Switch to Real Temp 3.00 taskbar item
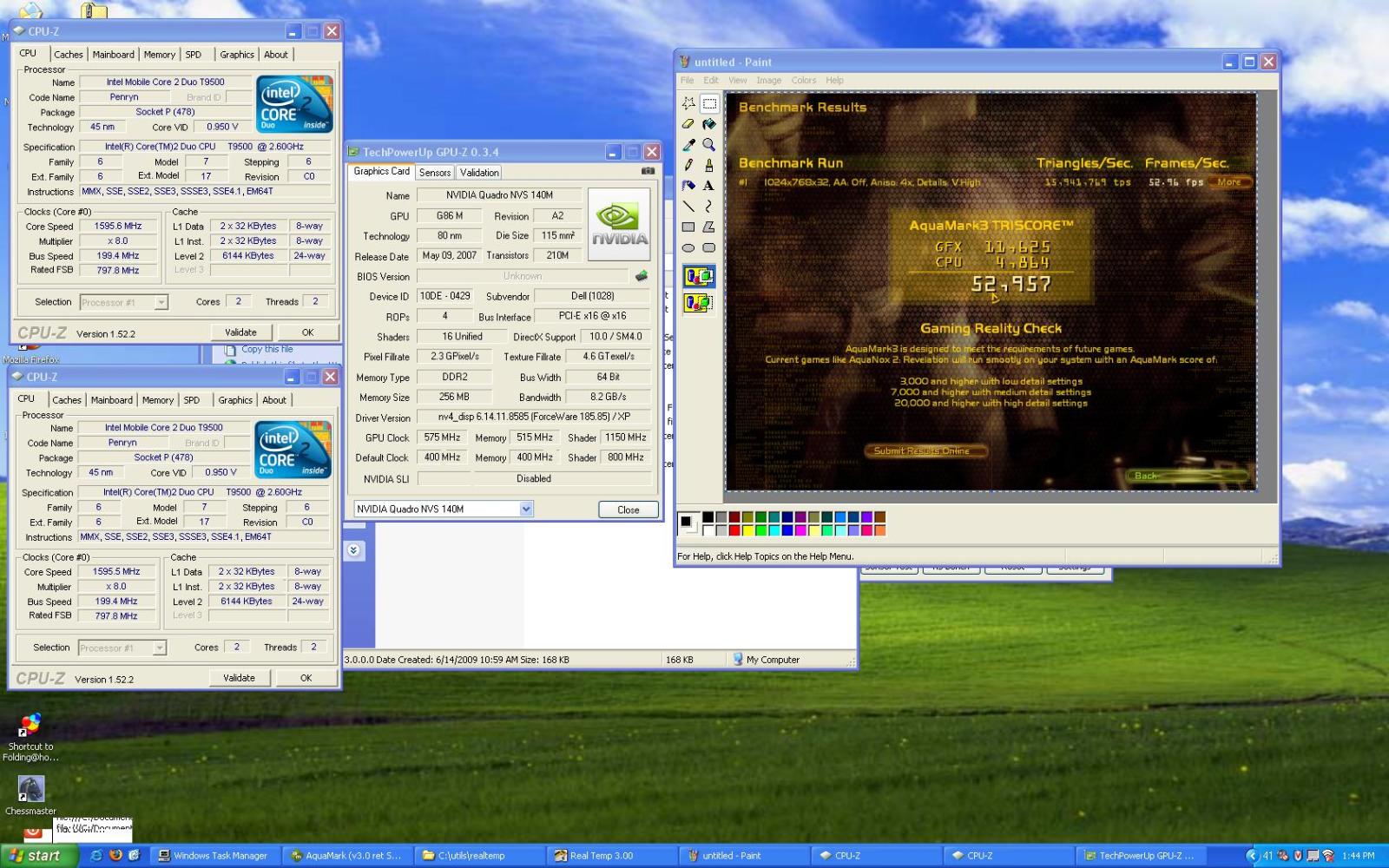This screenshot has width=1389, height=868. pyautogui.click(x=612, y=856)
